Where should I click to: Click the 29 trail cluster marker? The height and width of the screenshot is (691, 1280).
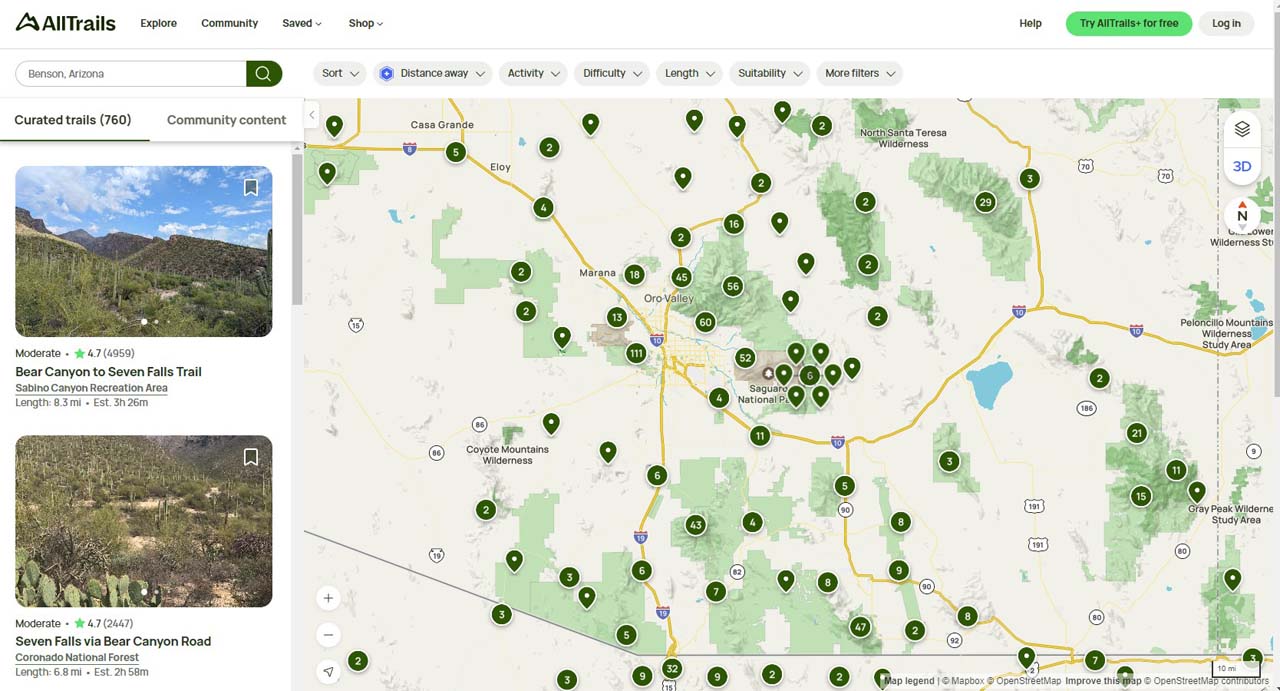coord(985,203)
